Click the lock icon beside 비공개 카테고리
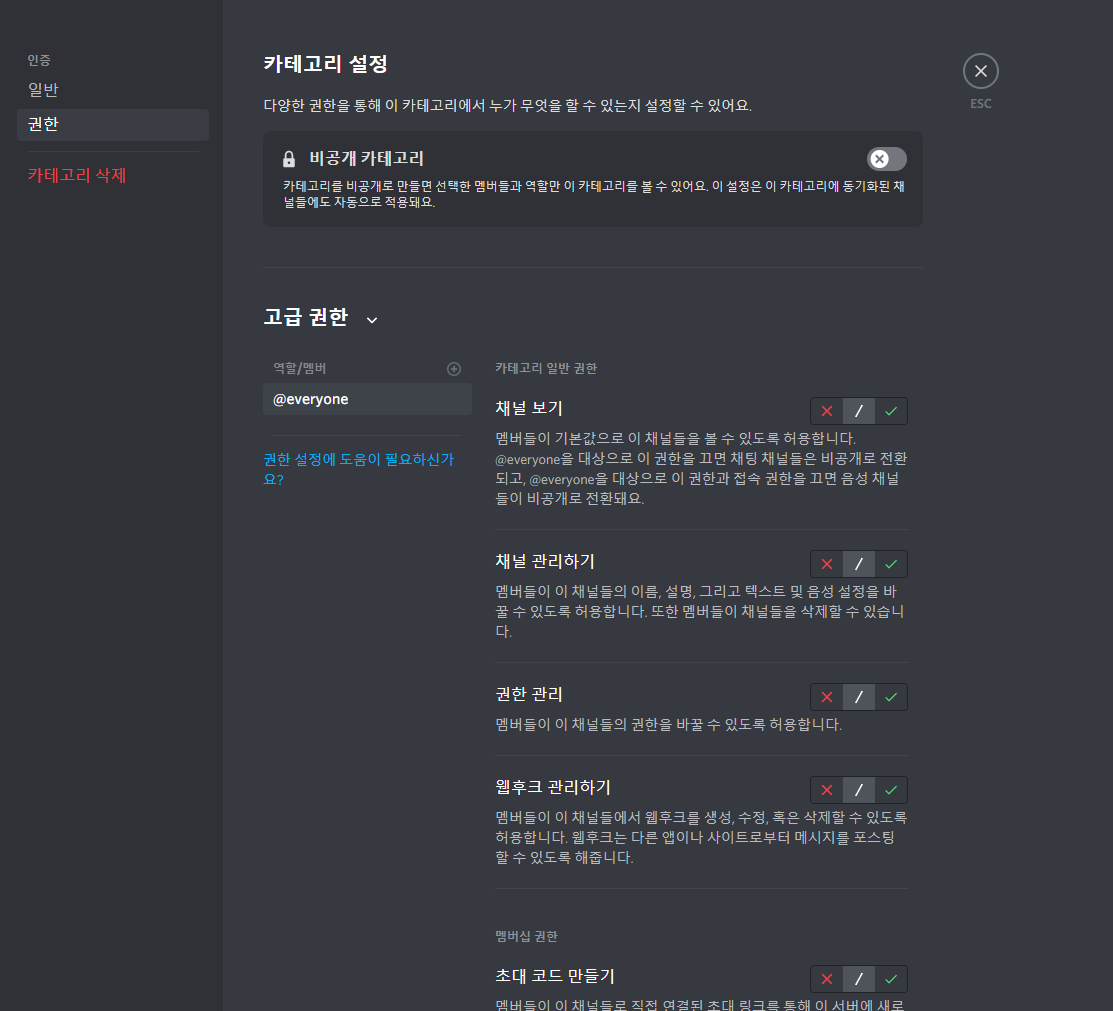The image size is (1113, 1011). coord(289,159)
